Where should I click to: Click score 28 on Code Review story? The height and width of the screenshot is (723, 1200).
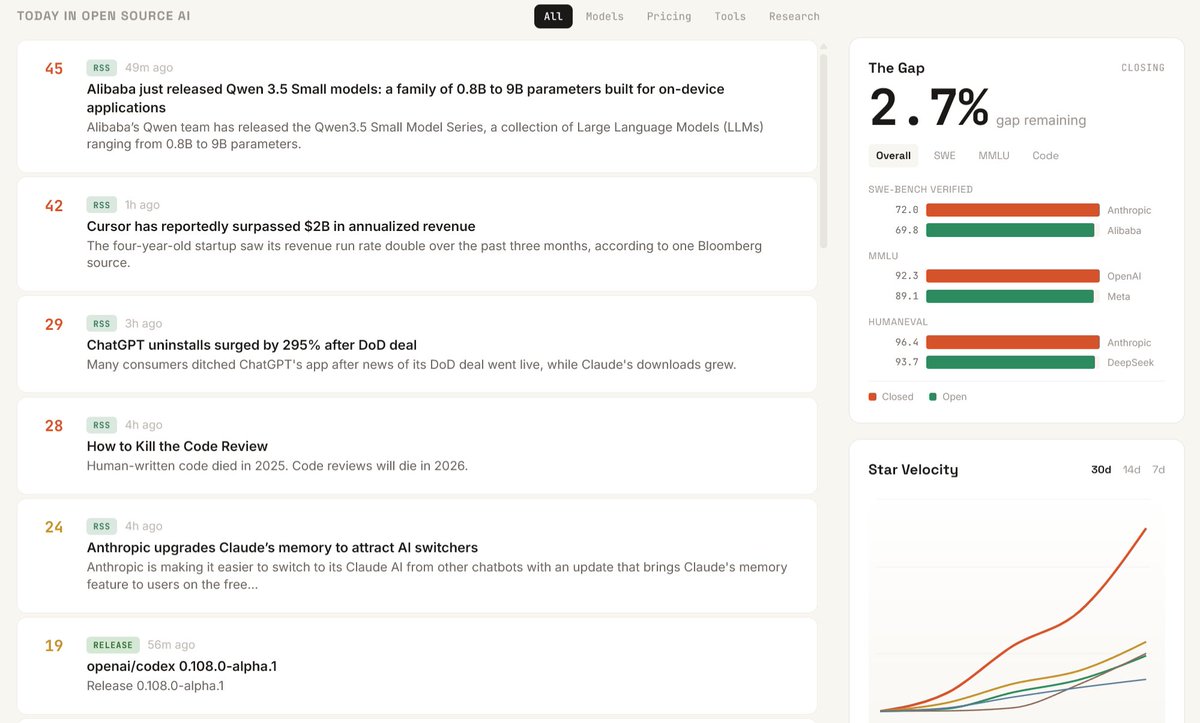[x=54, y=425]
